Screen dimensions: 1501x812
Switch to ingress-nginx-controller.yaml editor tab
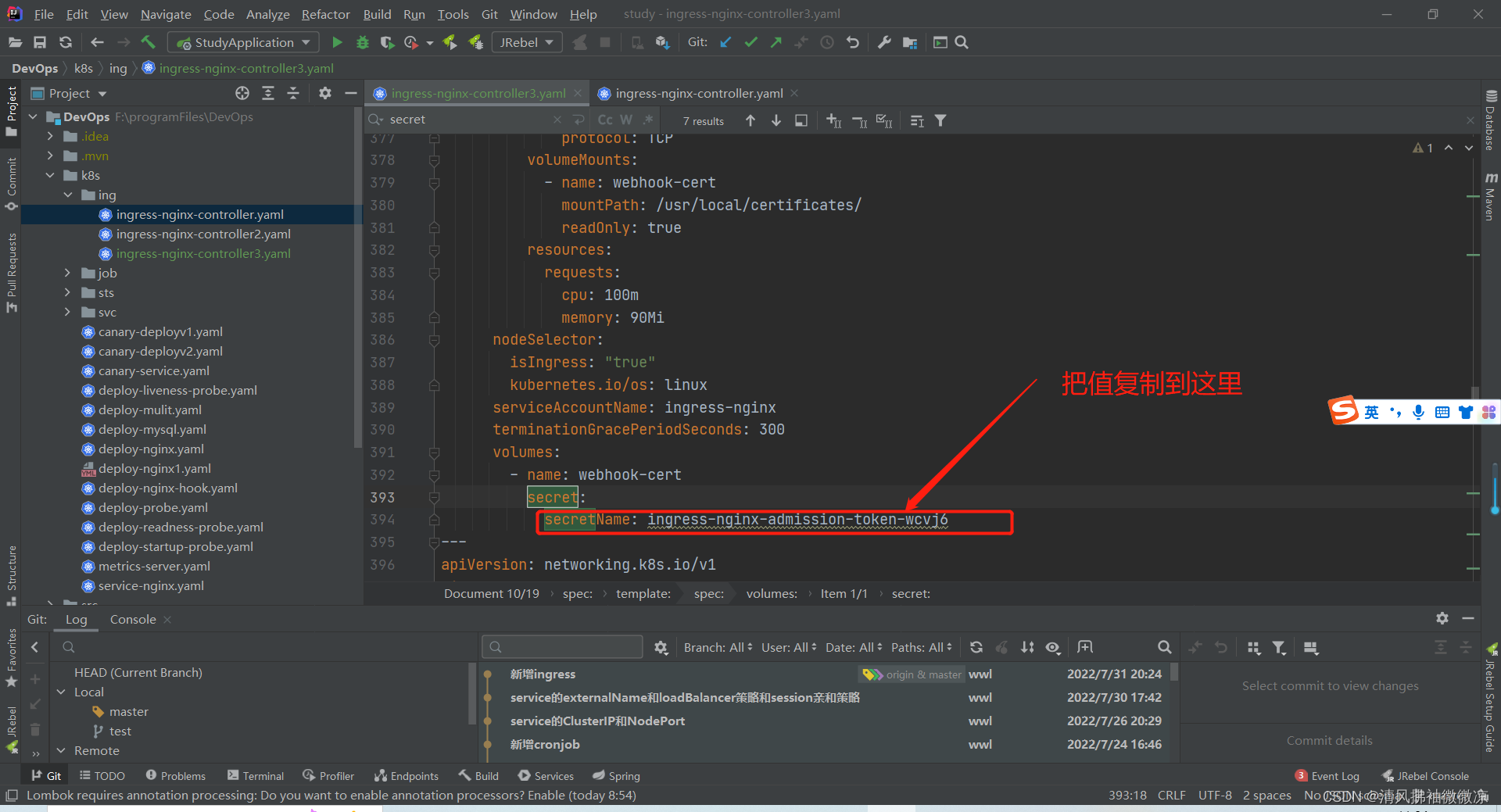tap(698, 93)
